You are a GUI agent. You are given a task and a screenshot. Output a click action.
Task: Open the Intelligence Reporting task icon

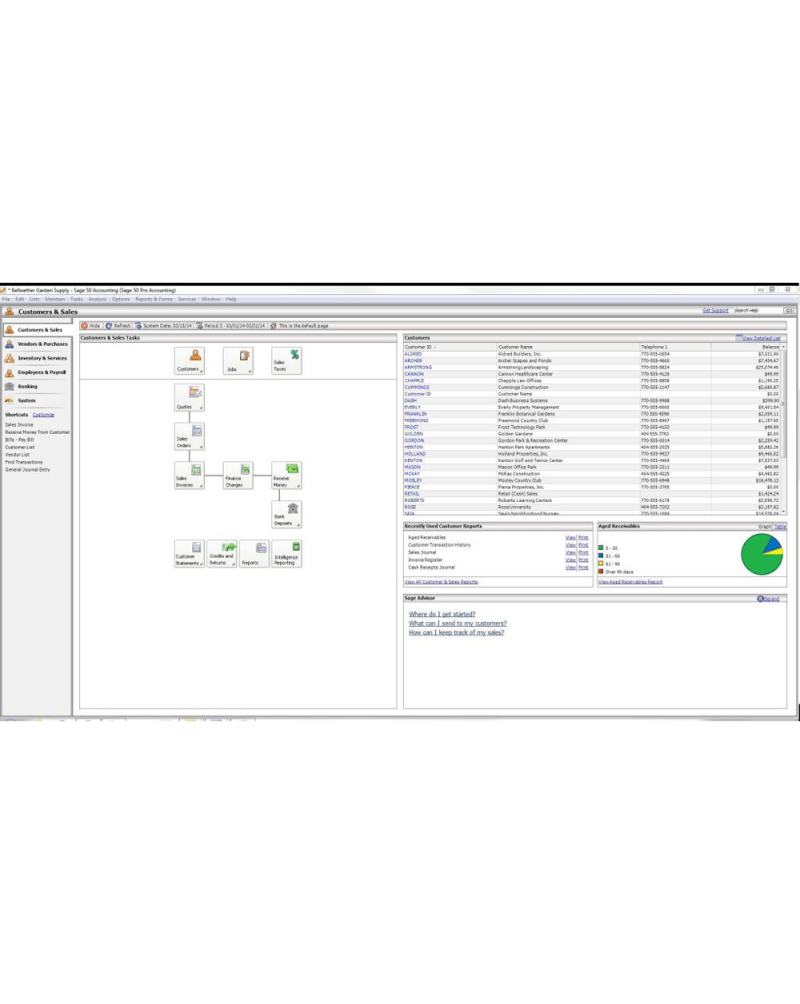click(x=286, y=553)
